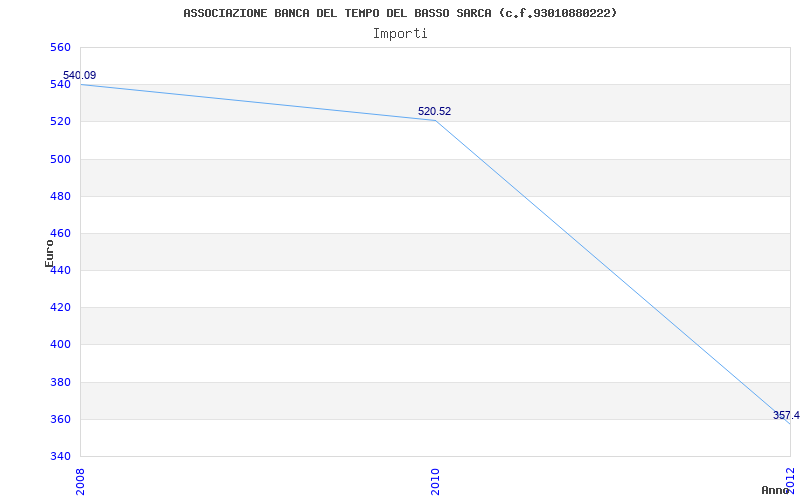800x500 pixels.
Task: Select the 520.52 data point label
Action: (435, 112)
